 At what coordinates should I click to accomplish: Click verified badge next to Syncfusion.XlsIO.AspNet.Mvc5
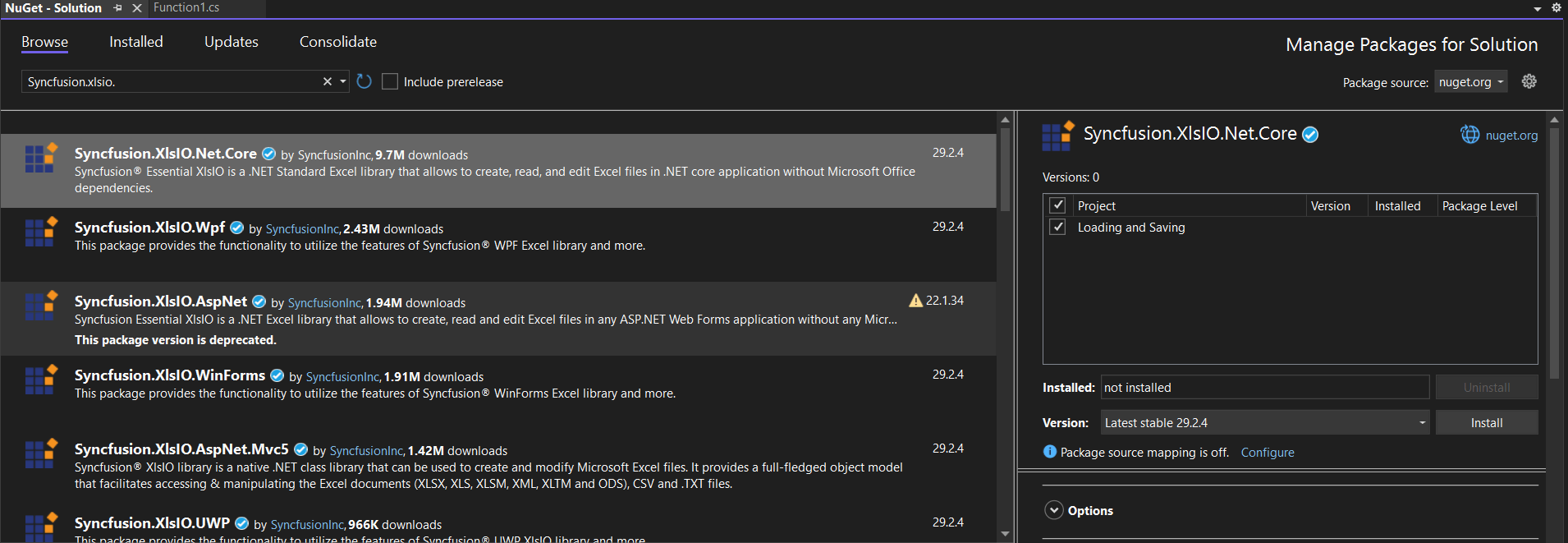[300, 449]
